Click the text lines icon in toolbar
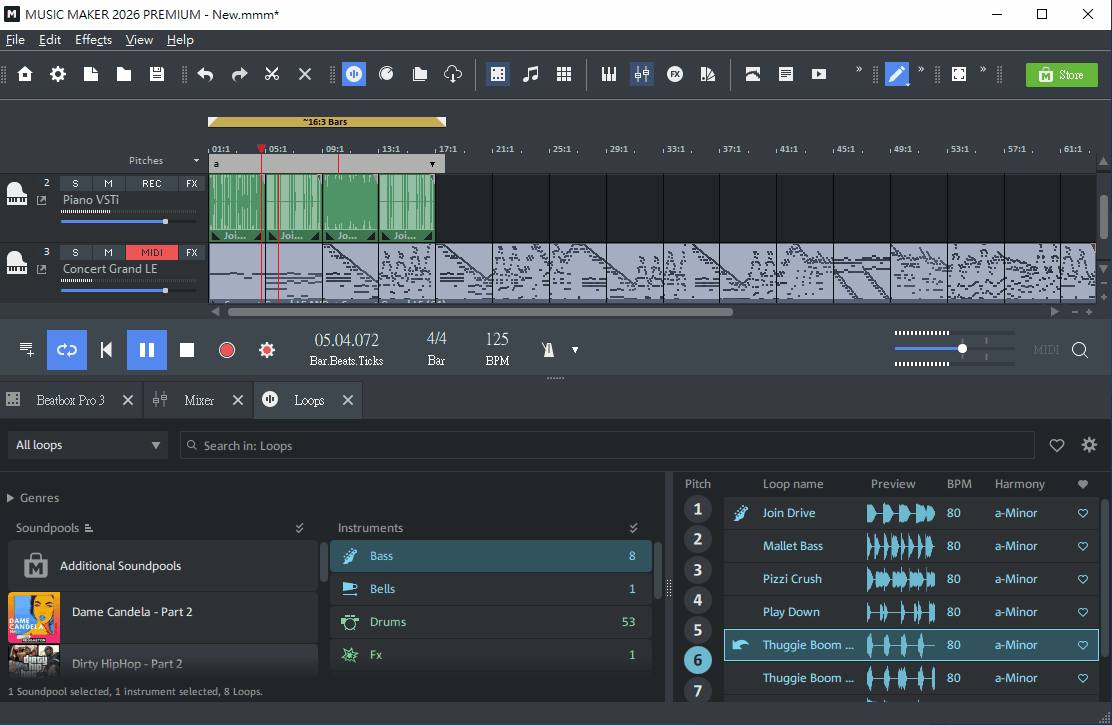The height and width of the screenshot is (725, 1112). pos(786,74)
